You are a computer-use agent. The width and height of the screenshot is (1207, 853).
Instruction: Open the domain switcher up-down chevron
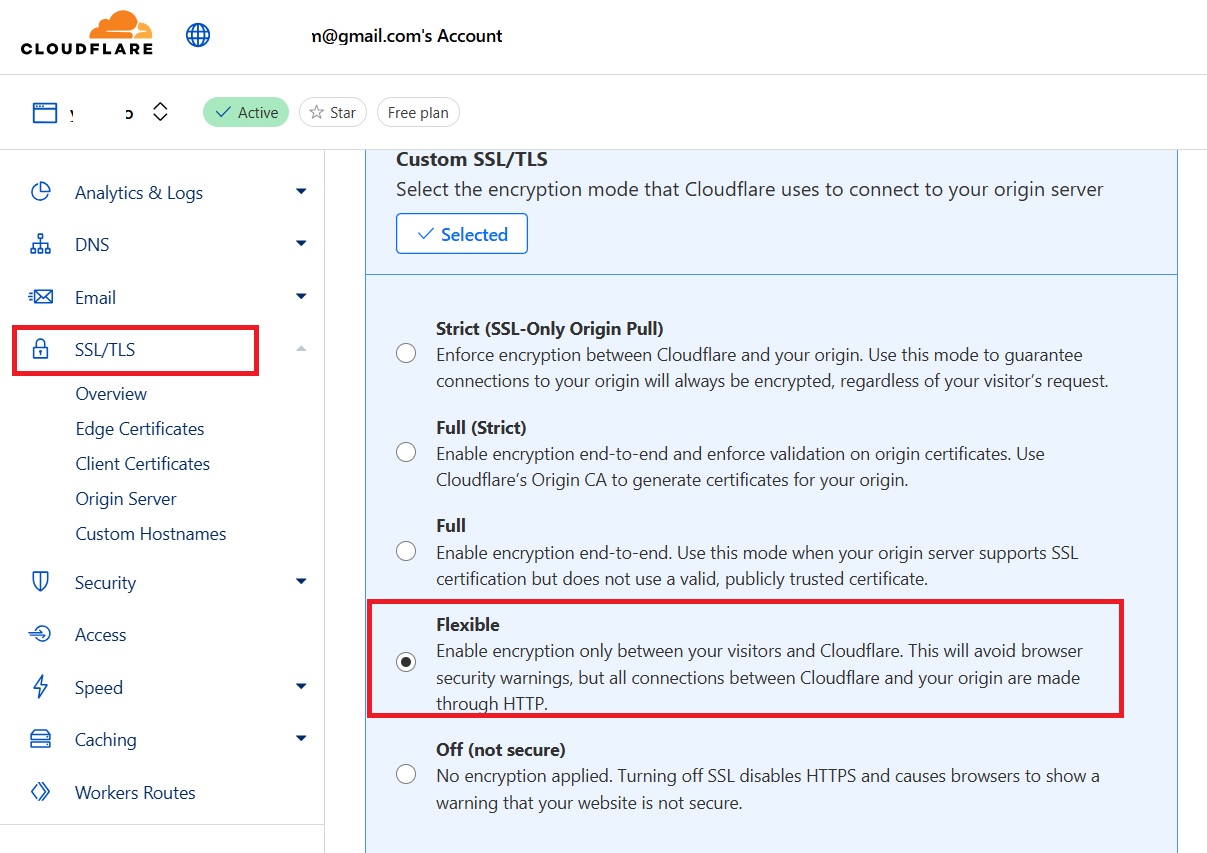point(160,112)
